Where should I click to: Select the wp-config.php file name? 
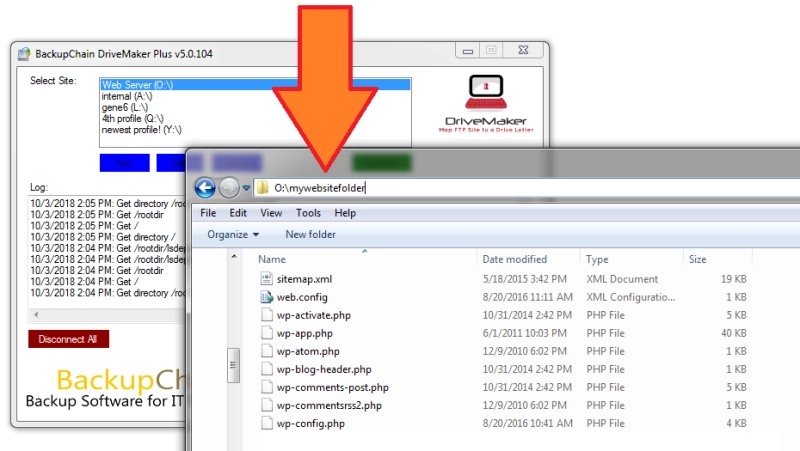pos(311,423)
